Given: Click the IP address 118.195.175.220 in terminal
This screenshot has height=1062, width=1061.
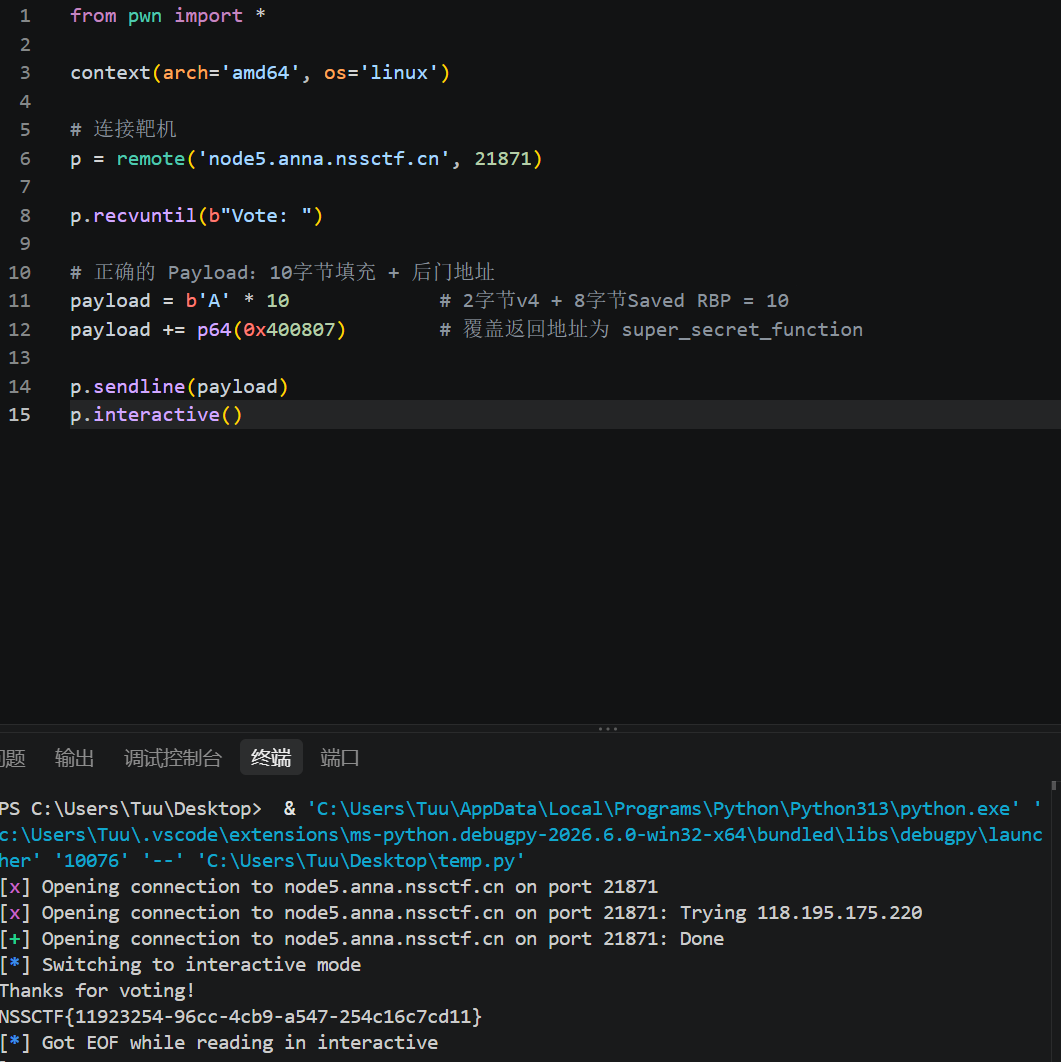Looking at the screenshot, I should click(x=840, y=913).
